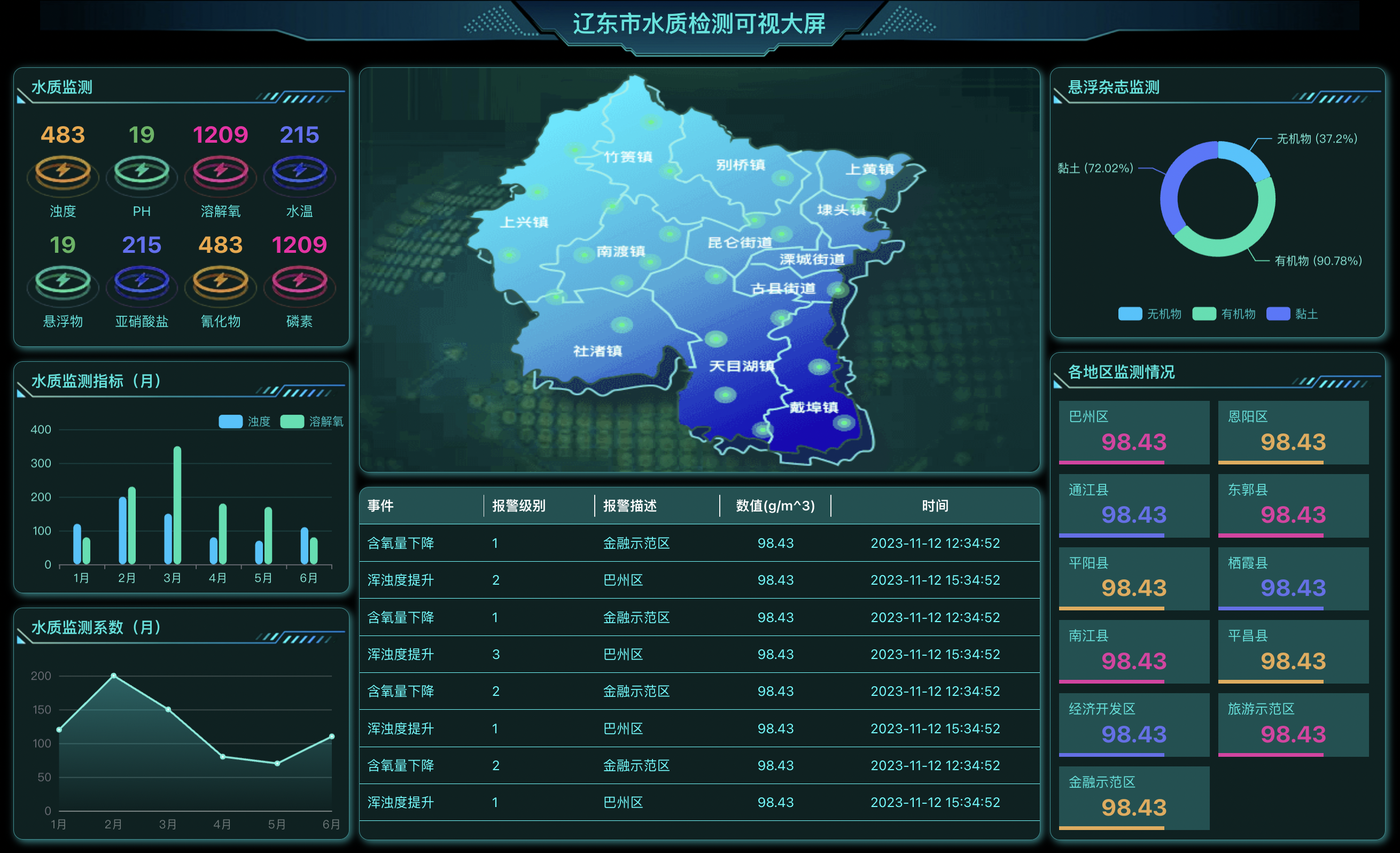Click the green 悬浮物 suspended matter icon
The height and width of the screenshot is (853, 1400).
(x=63, y=281)
